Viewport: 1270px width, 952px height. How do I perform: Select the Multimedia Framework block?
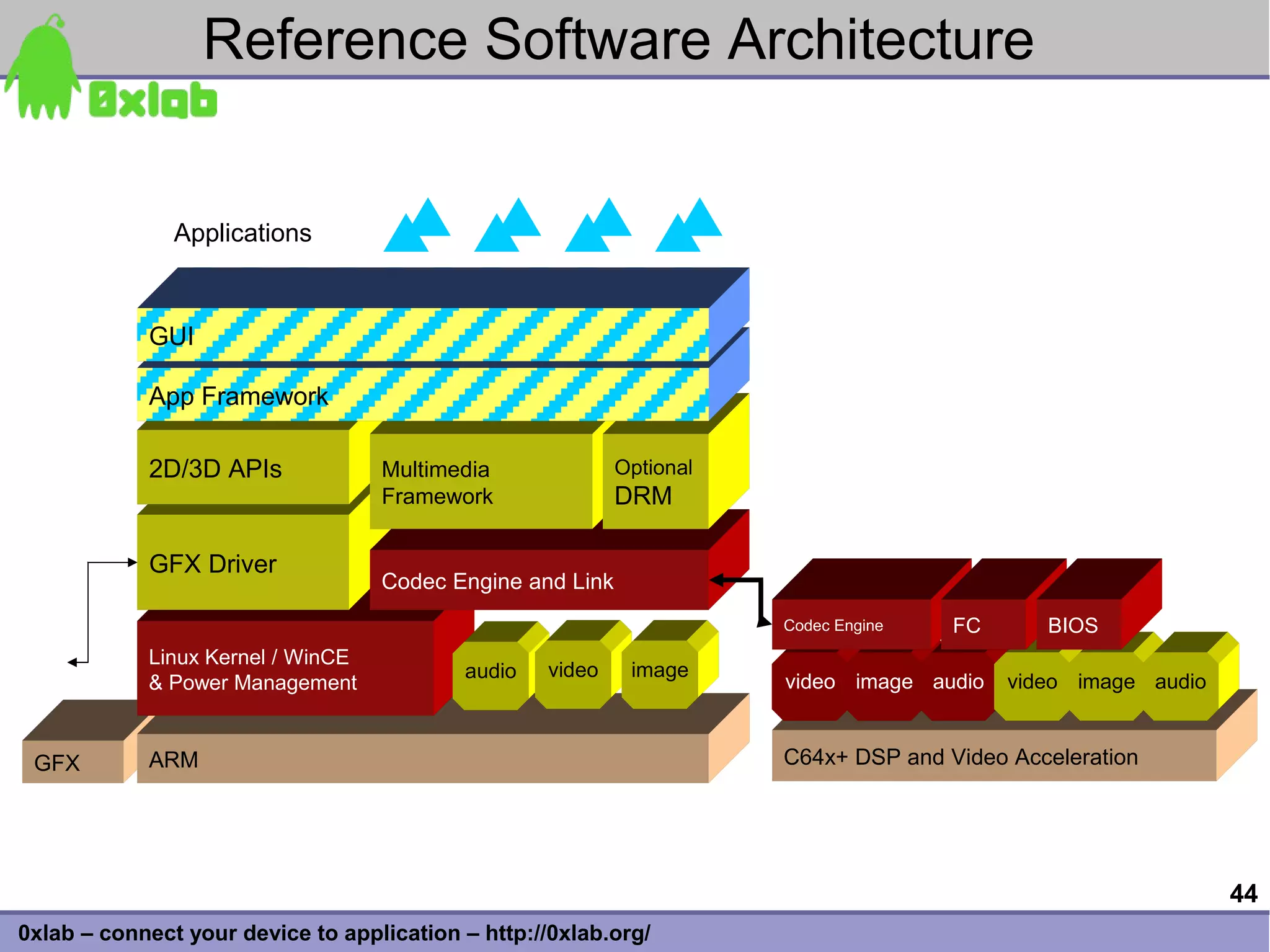[481, 482]
